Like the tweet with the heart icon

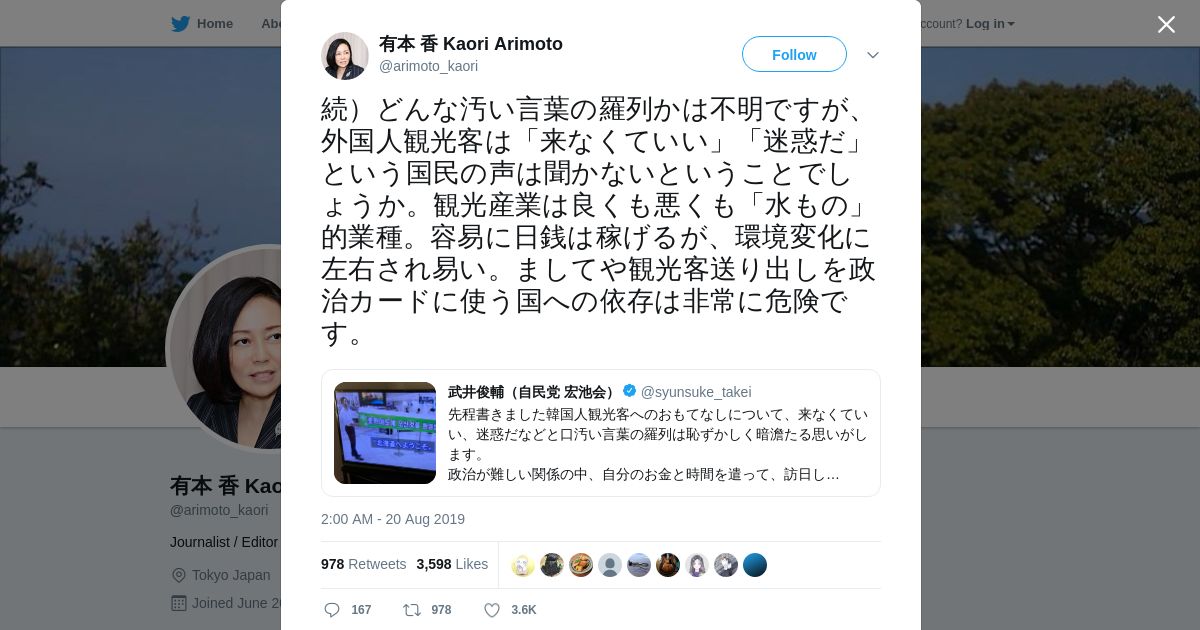(x=491, y=610)
